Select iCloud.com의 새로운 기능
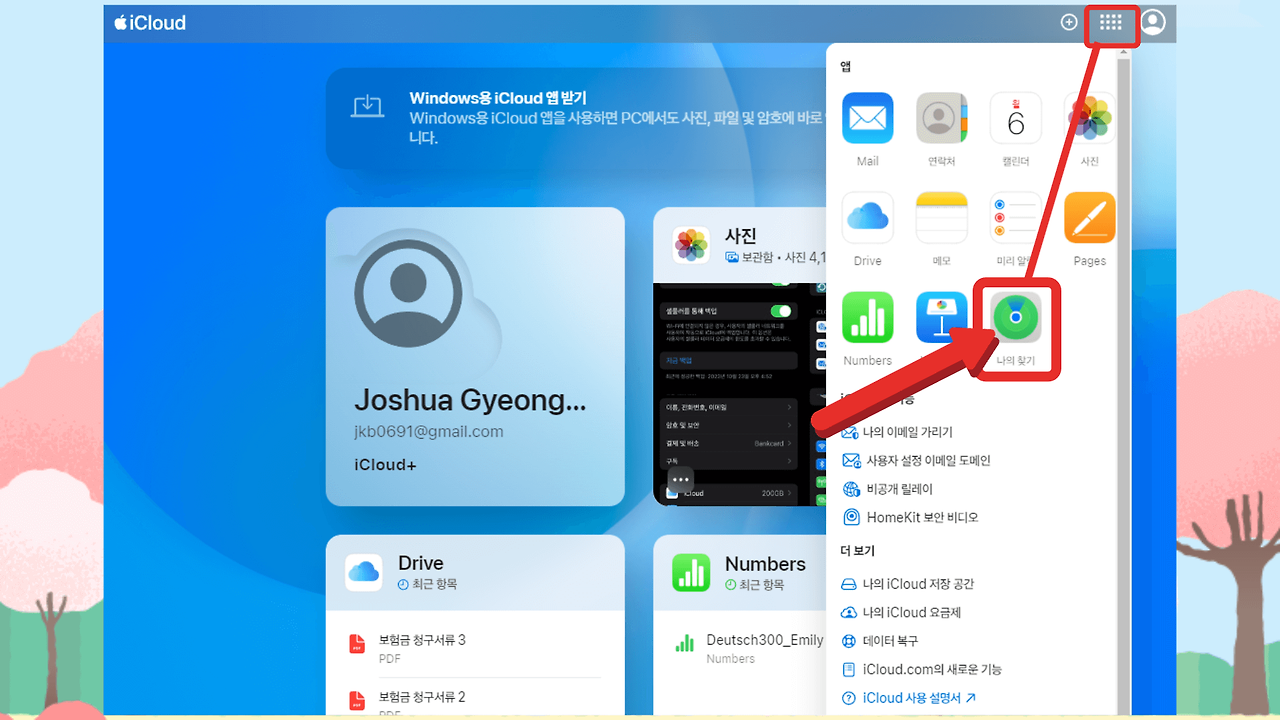Image resolution: width=1280 pixels, height=720 pixels. pos(921,669)
